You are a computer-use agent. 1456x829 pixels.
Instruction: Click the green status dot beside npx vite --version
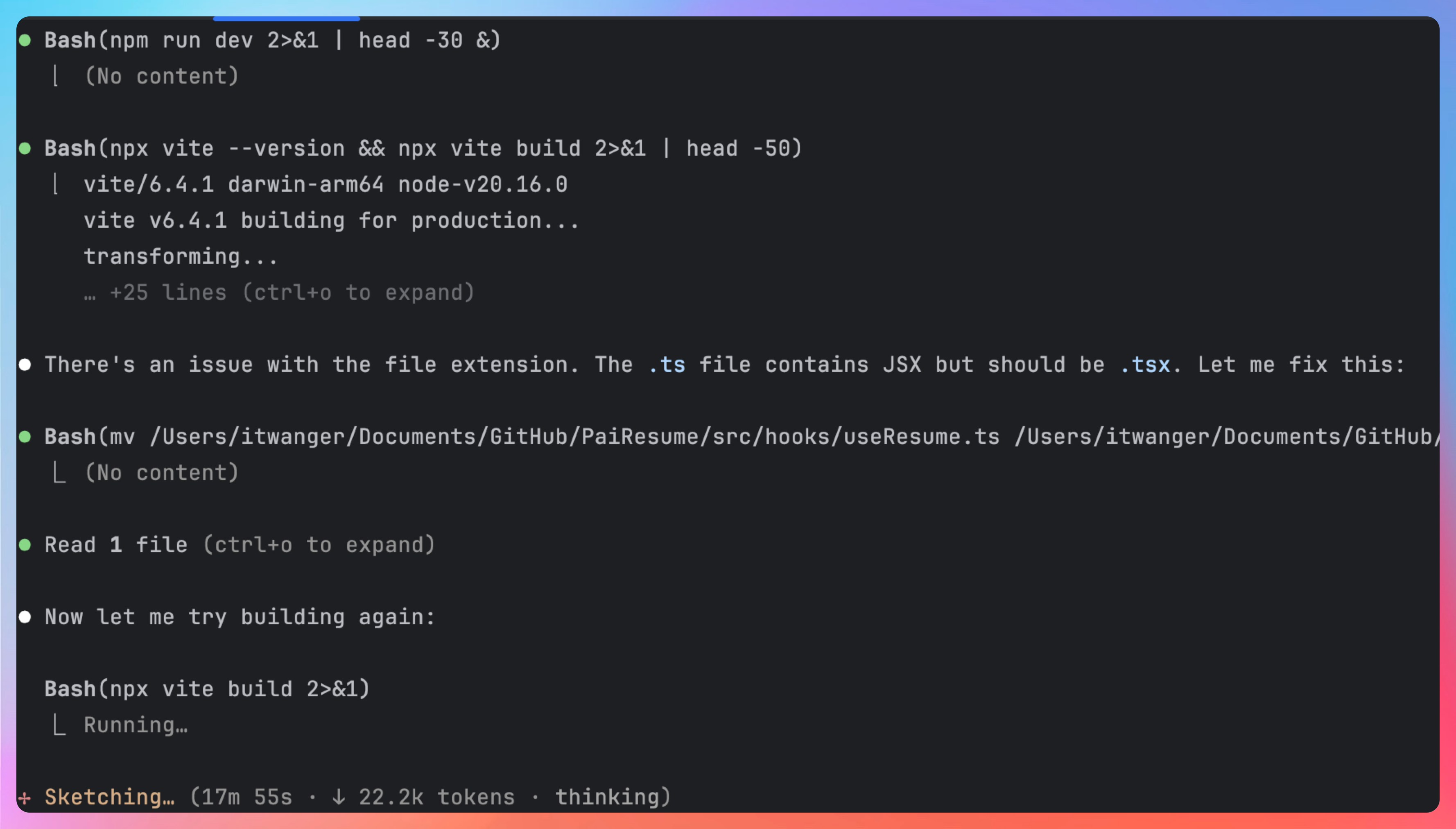pyautogui.click(x=25, y=149)
